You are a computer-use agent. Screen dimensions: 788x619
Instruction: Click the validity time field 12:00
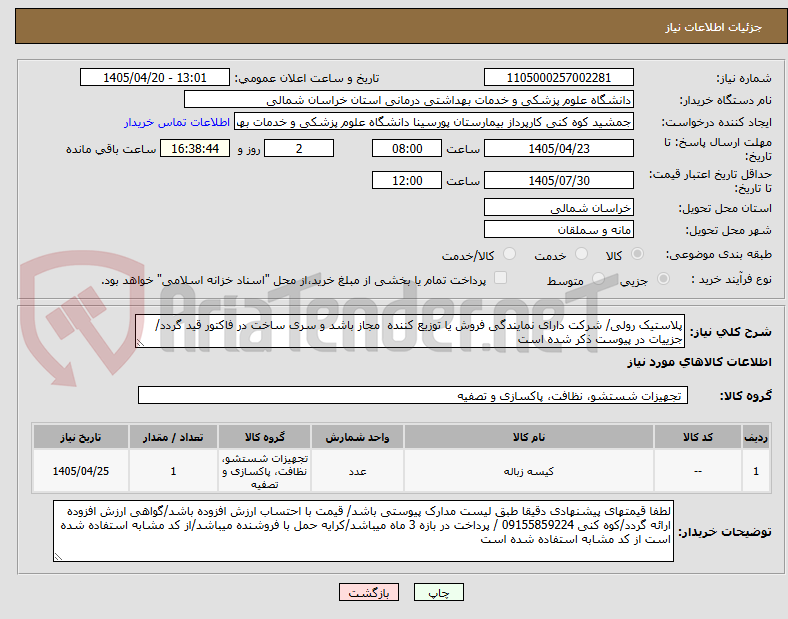[x=407, y=180]
